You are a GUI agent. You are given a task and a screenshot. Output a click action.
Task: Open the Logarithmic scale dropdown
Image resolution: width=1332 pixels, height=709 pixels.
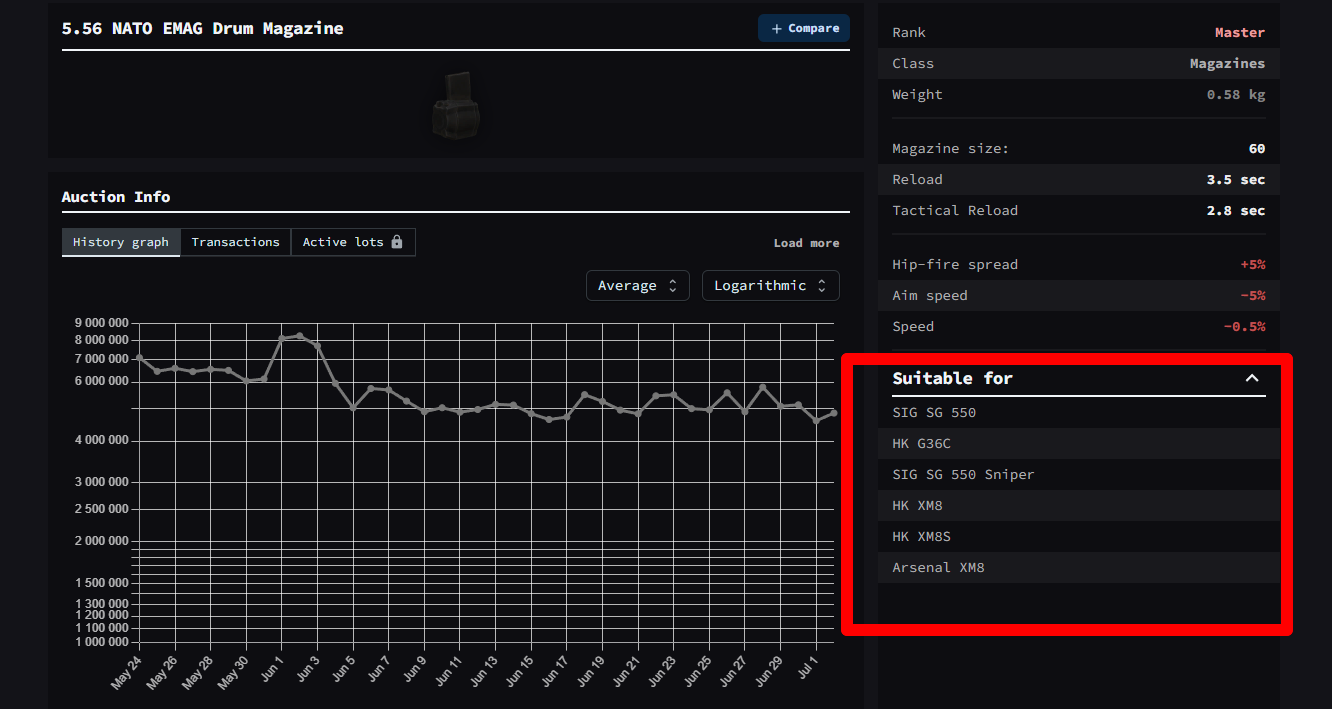(770, 286)
